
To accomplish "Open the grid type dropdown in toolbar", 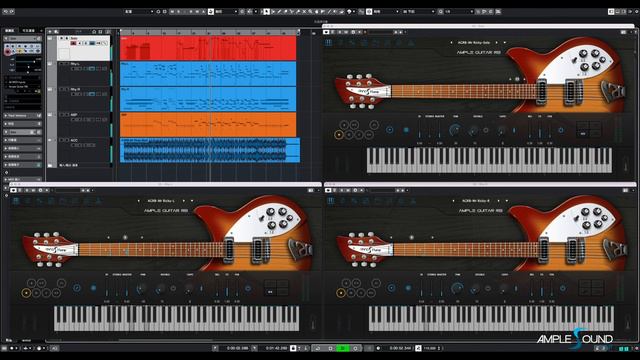I will click(419, 12).
